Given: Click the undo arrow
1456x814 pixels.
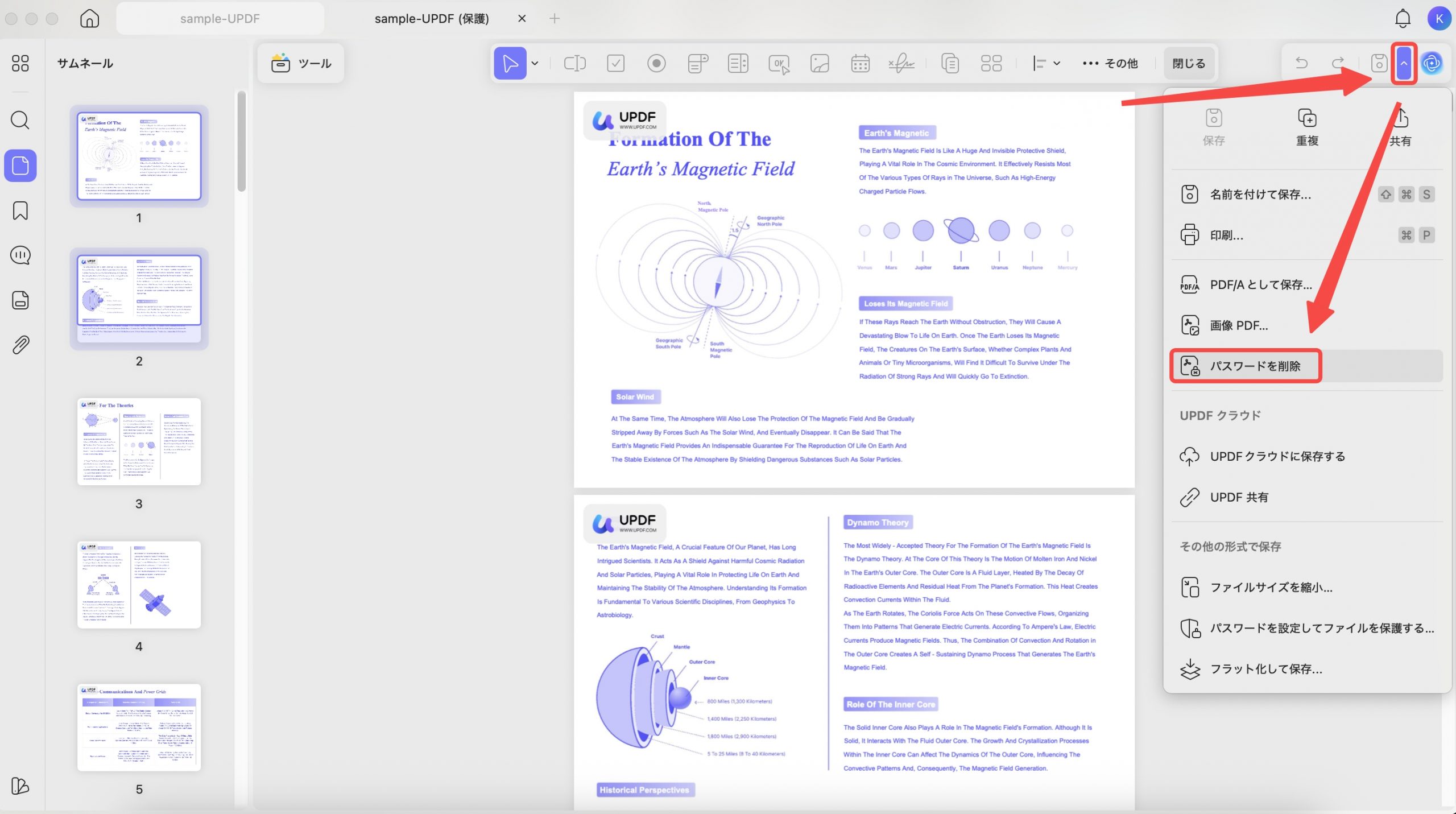Looking at the screenshot, I should click(1301, 63).
